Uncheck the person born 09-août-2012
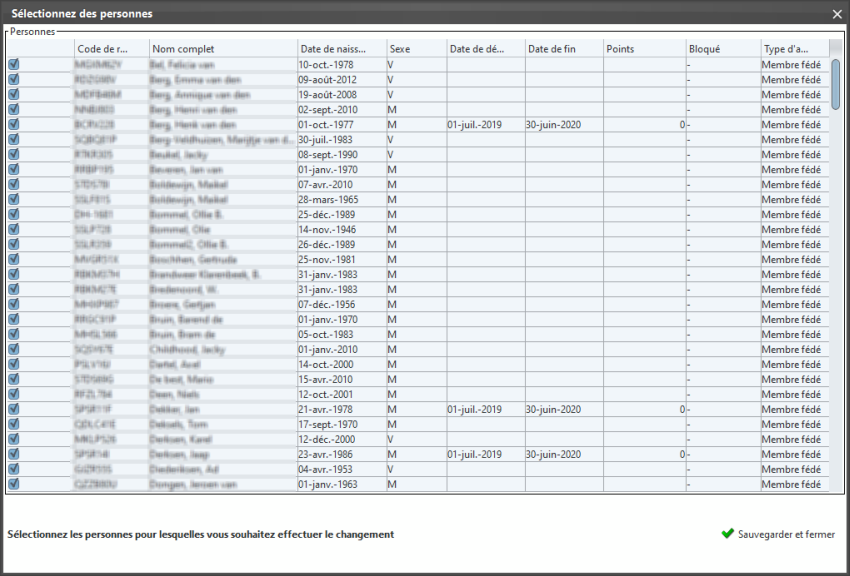This screenshot has width=850, height=576. pyautogui.click(x=14, y=80)
